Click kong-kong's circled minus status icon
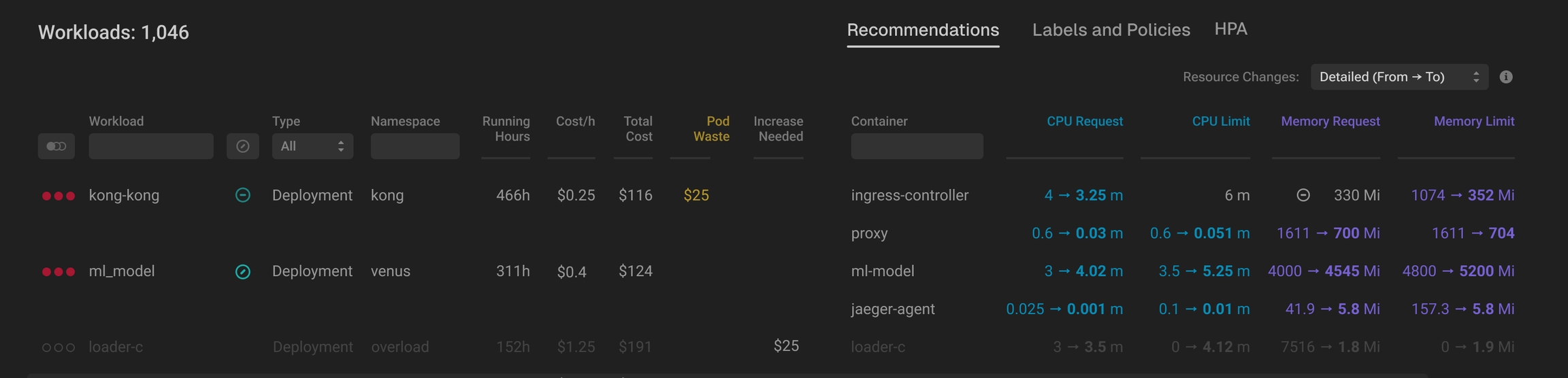 point(242,195)
